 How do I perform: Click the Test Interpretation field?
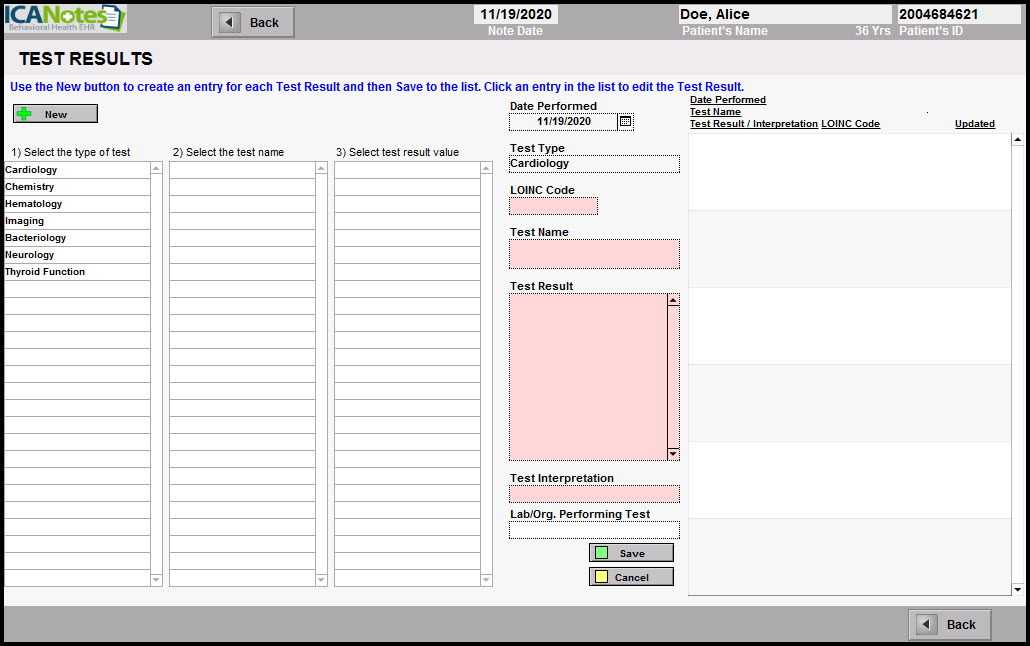[x=594, y=494]
